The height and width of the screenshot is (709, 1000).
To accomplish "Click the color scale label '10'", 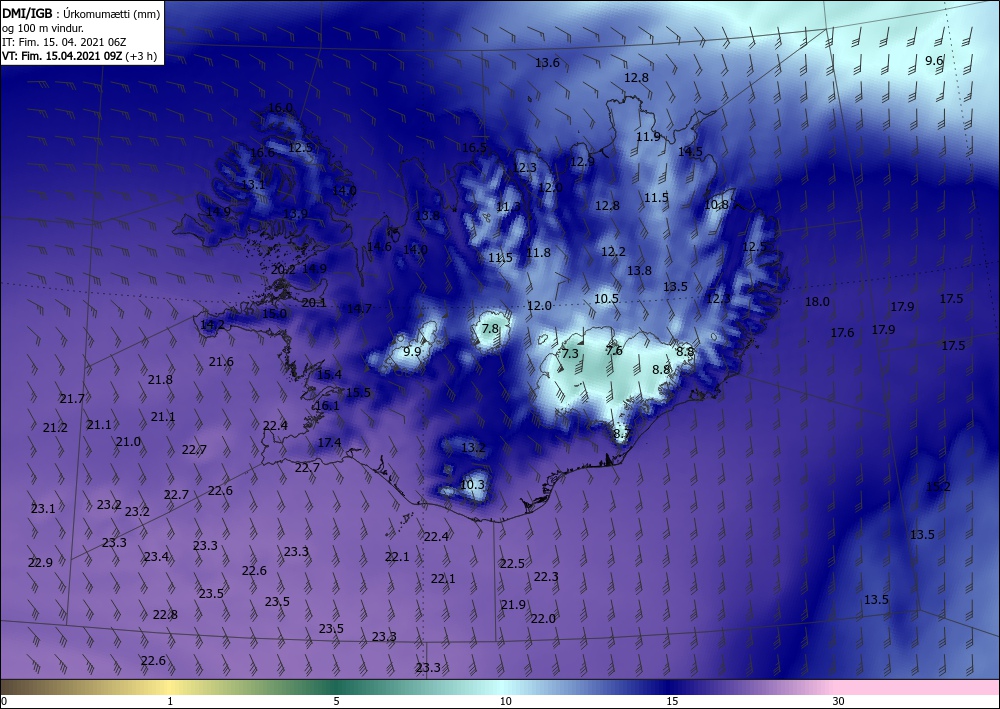I will click(x=505, y=701).
